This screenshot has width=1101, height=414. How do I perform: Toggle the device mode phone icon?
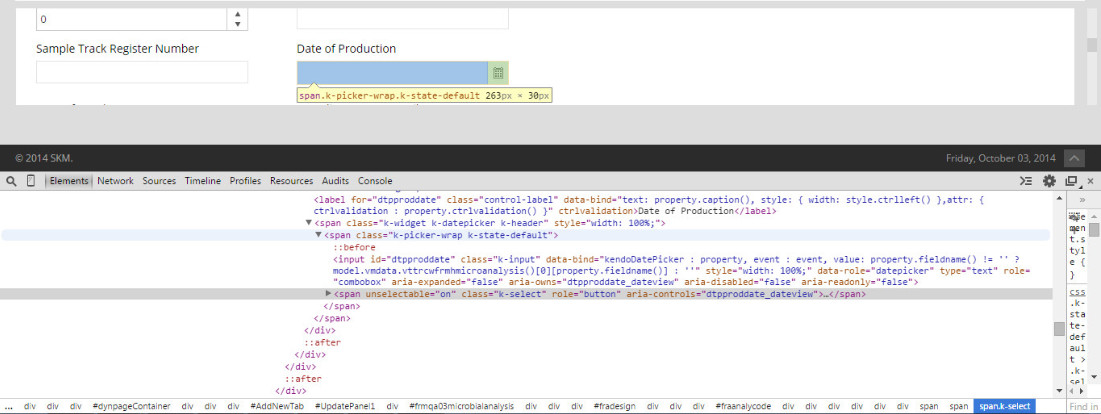pyautogui.click(x=31, y=181)
